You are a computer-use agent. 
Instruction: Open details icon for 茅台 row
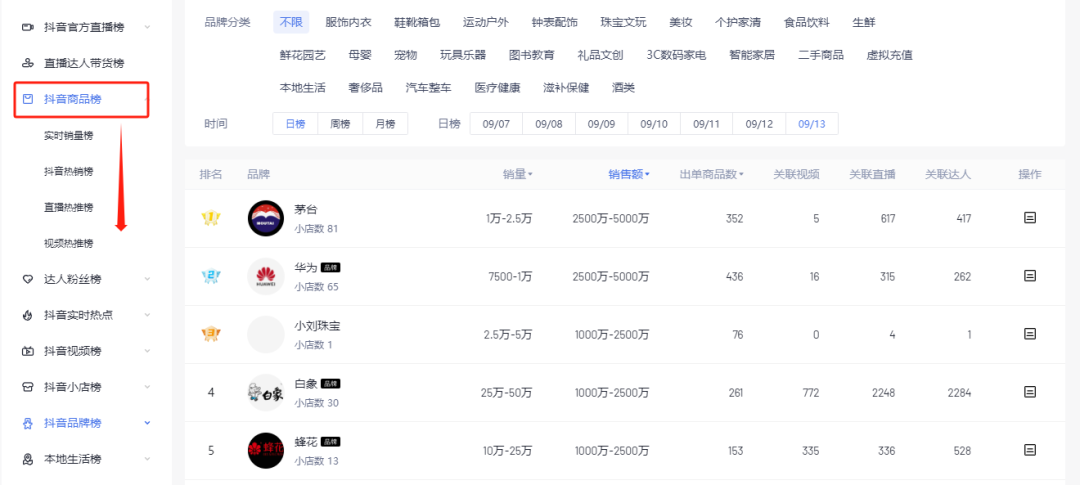click(1030, 218)
